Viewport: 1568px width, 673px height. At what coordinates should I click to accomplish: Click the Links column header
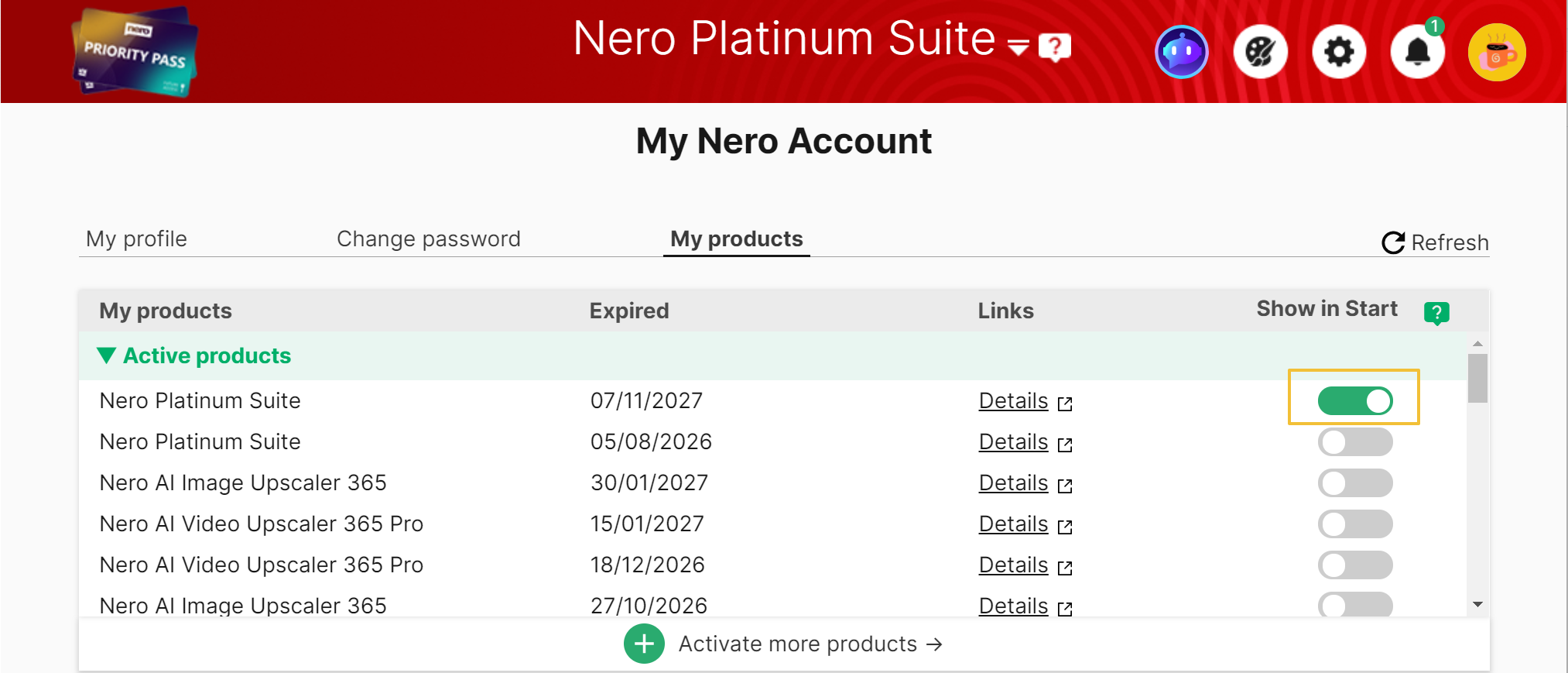tap(1006, 311)
